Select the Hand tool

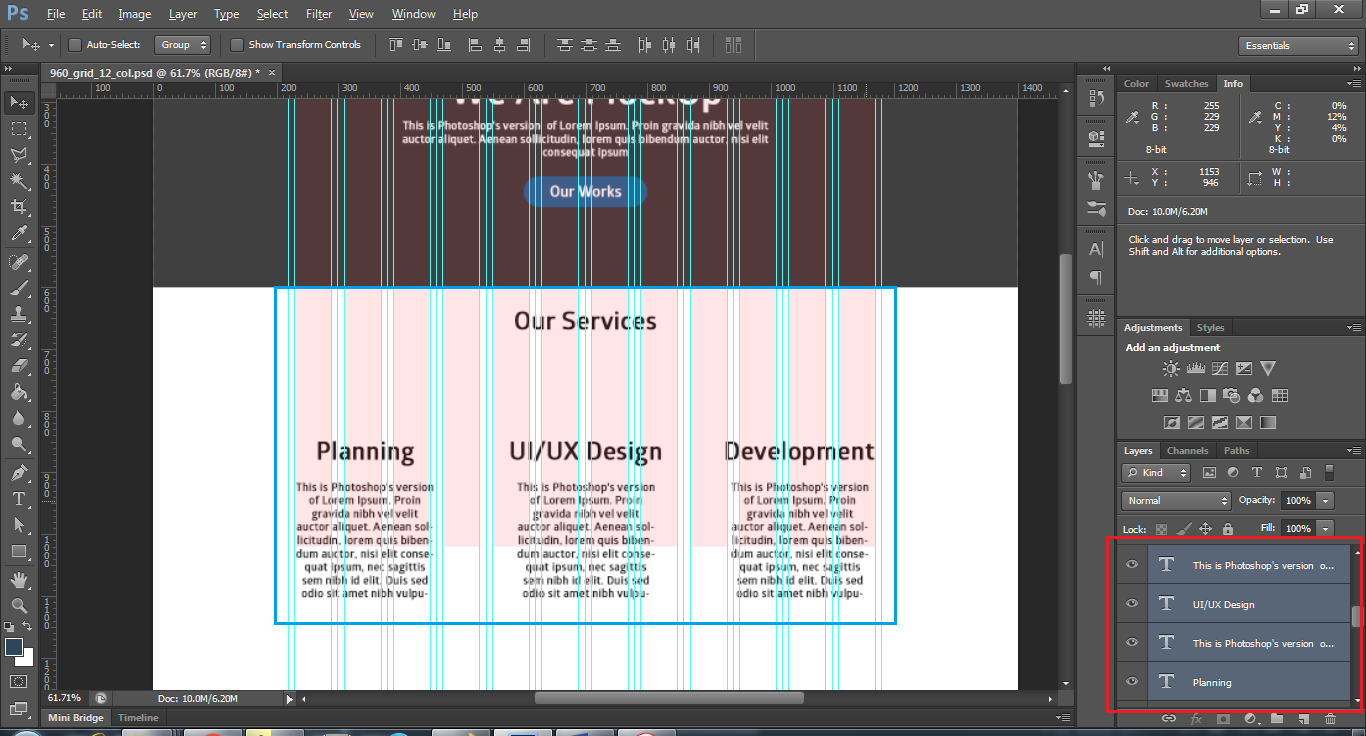pyautogui.click(x=20, y=578)
